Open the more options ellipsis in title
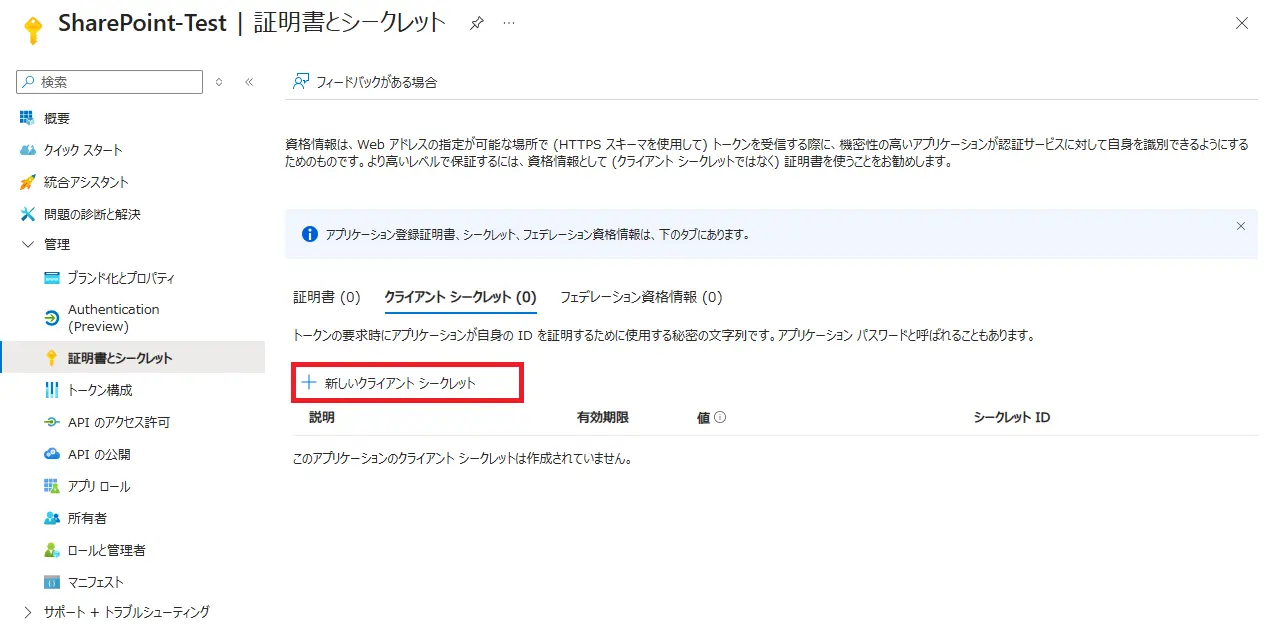Screen dimensions: 1278x642 [x=509, y=23]
